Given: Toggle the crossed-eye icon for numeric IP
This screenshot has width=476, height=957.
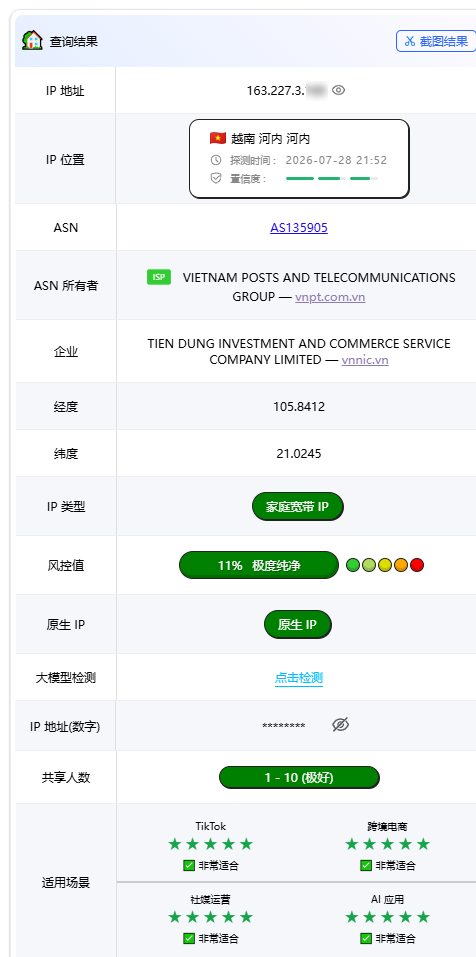Looking at the screenshot, I should [x=341, y=724].
